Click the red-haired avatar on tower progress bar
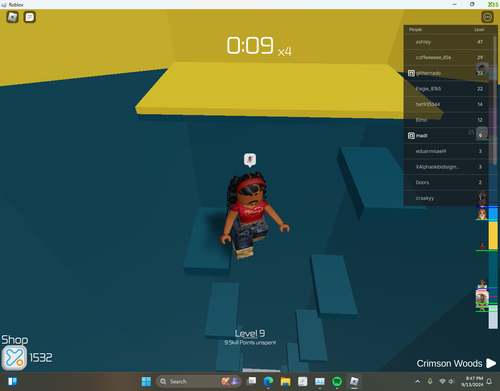This screenshot has width=500, height=391. [482, 214]
